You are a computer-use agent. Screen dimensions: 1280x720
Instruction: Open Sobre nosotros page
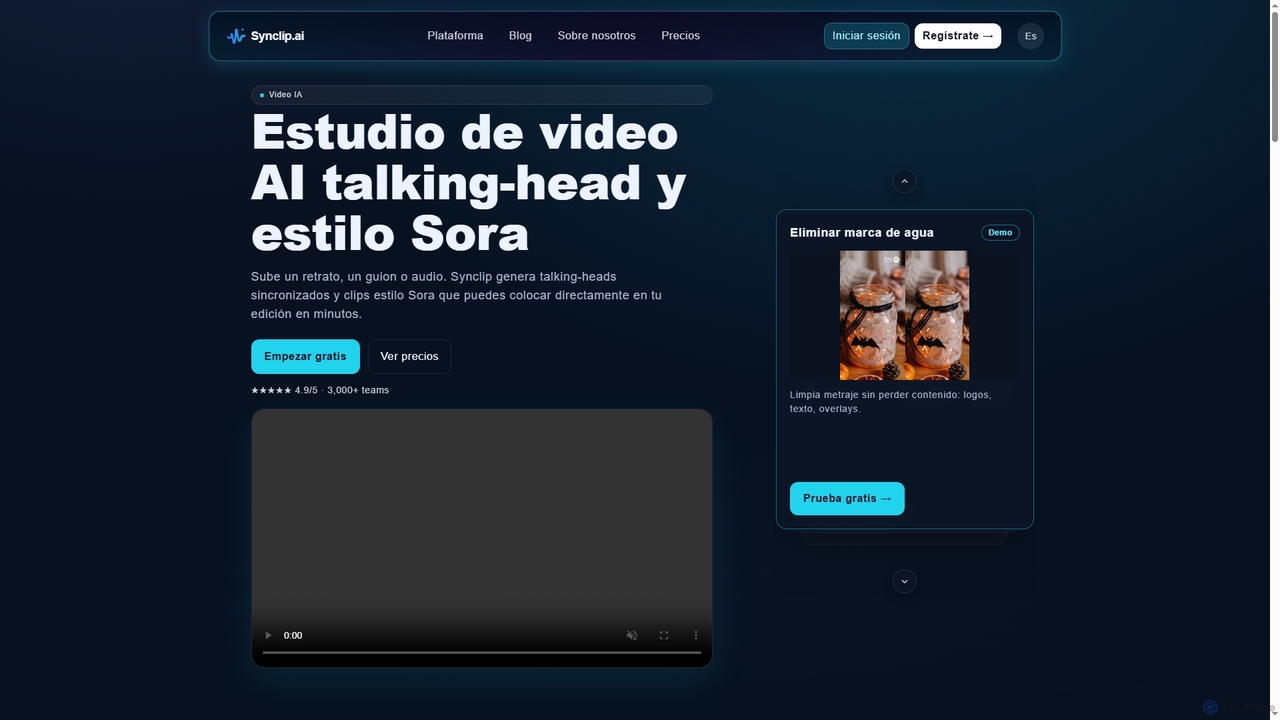tap(596, 36)
